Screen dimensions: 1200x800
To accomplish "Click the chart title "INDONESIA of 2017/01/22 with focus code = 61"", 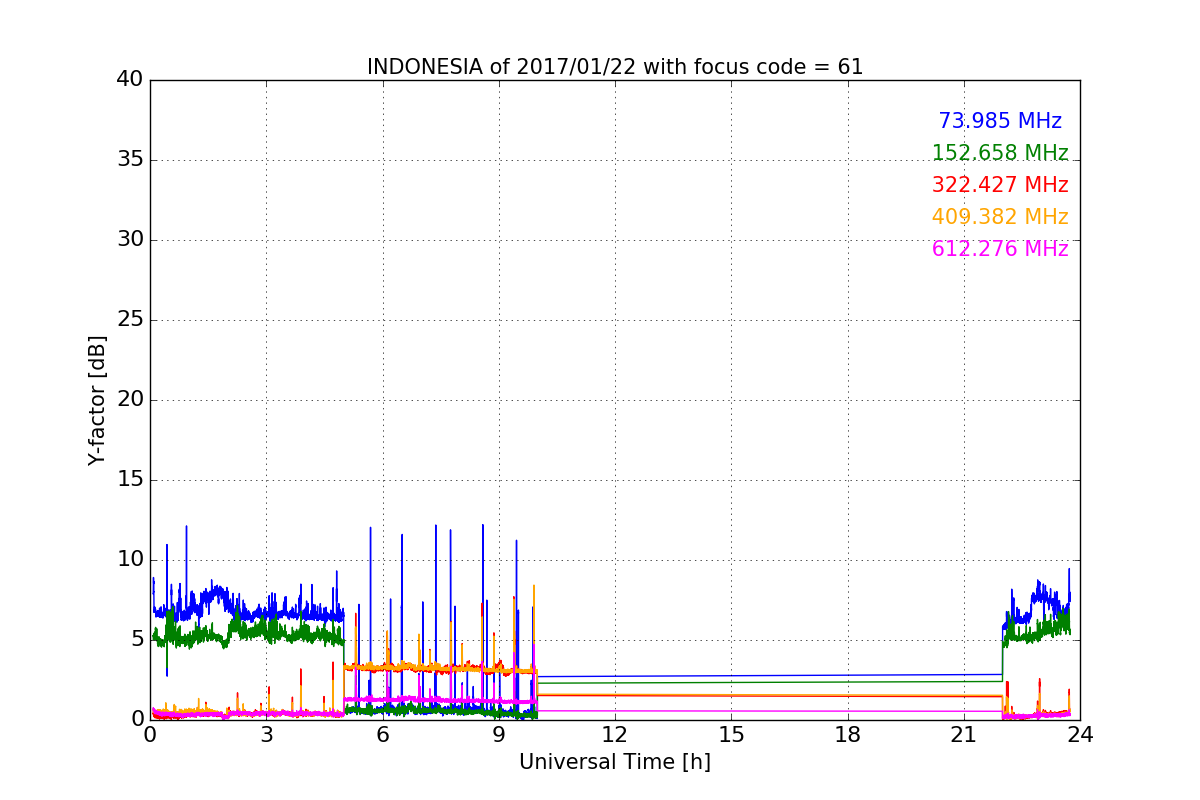I will 615,67.
